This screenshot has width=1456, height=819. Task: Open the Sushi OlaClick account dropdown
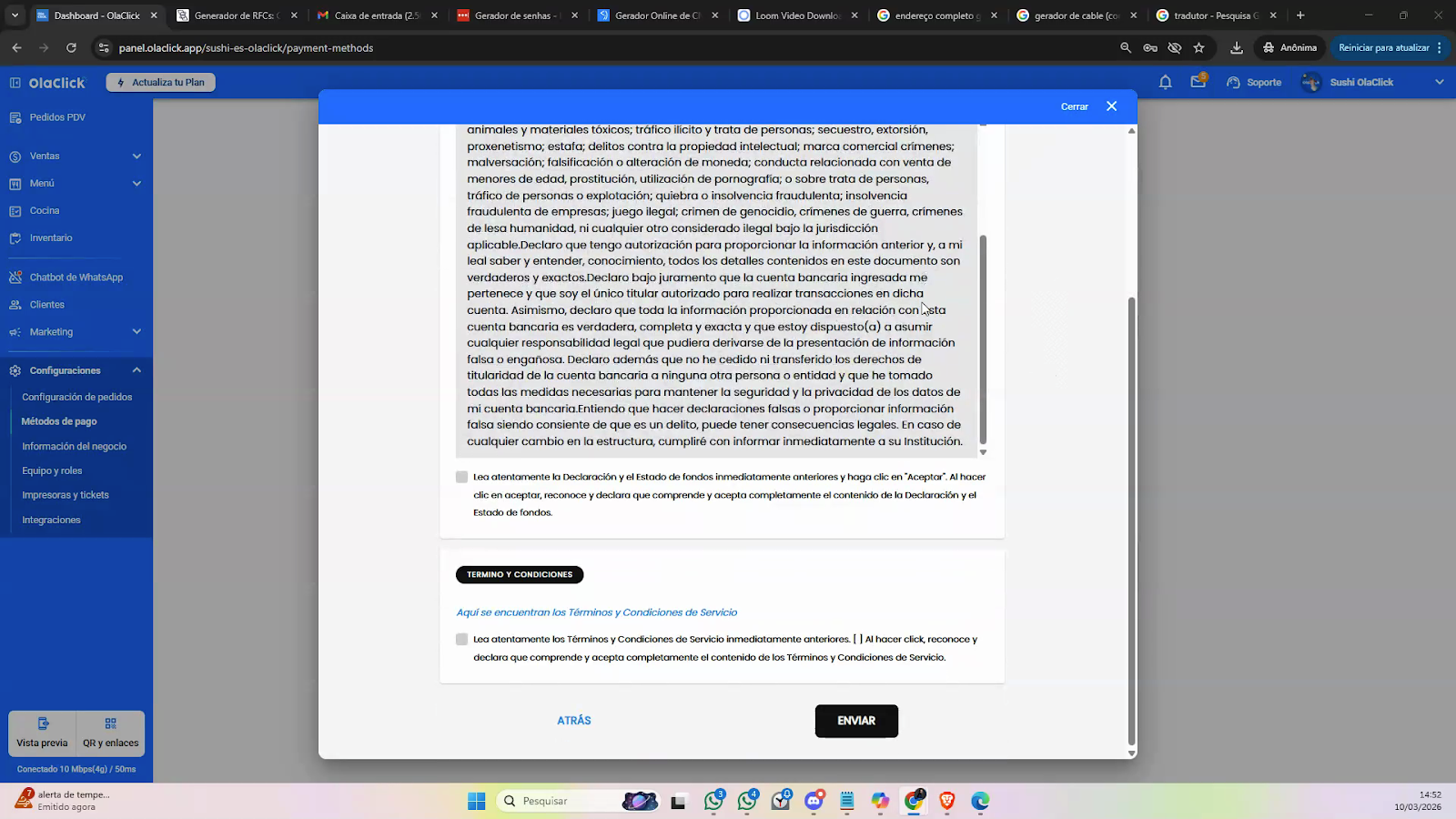pos(1439,82)
